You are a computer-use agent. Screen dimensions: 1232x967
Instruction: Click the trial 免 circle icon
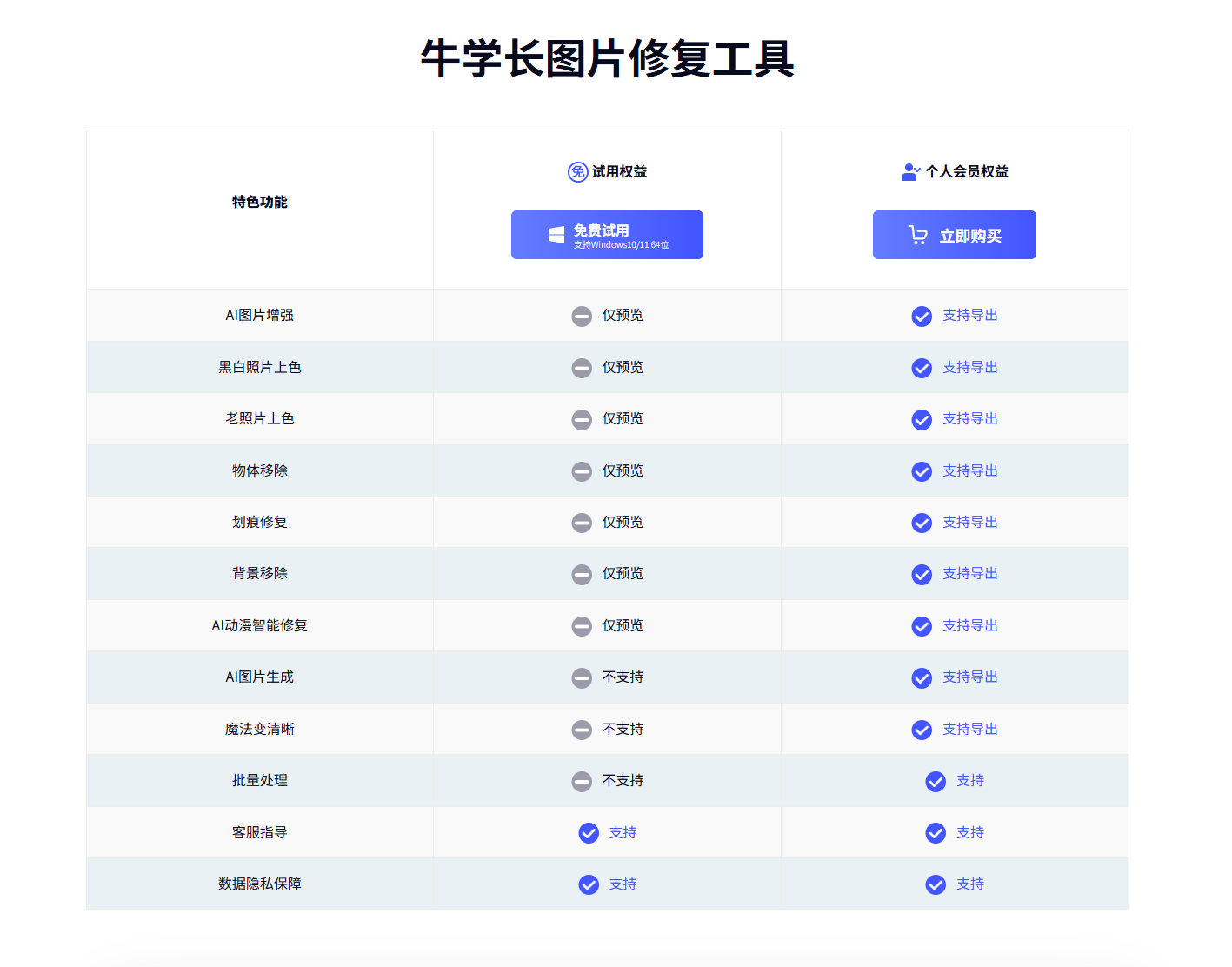click(577, 172)
